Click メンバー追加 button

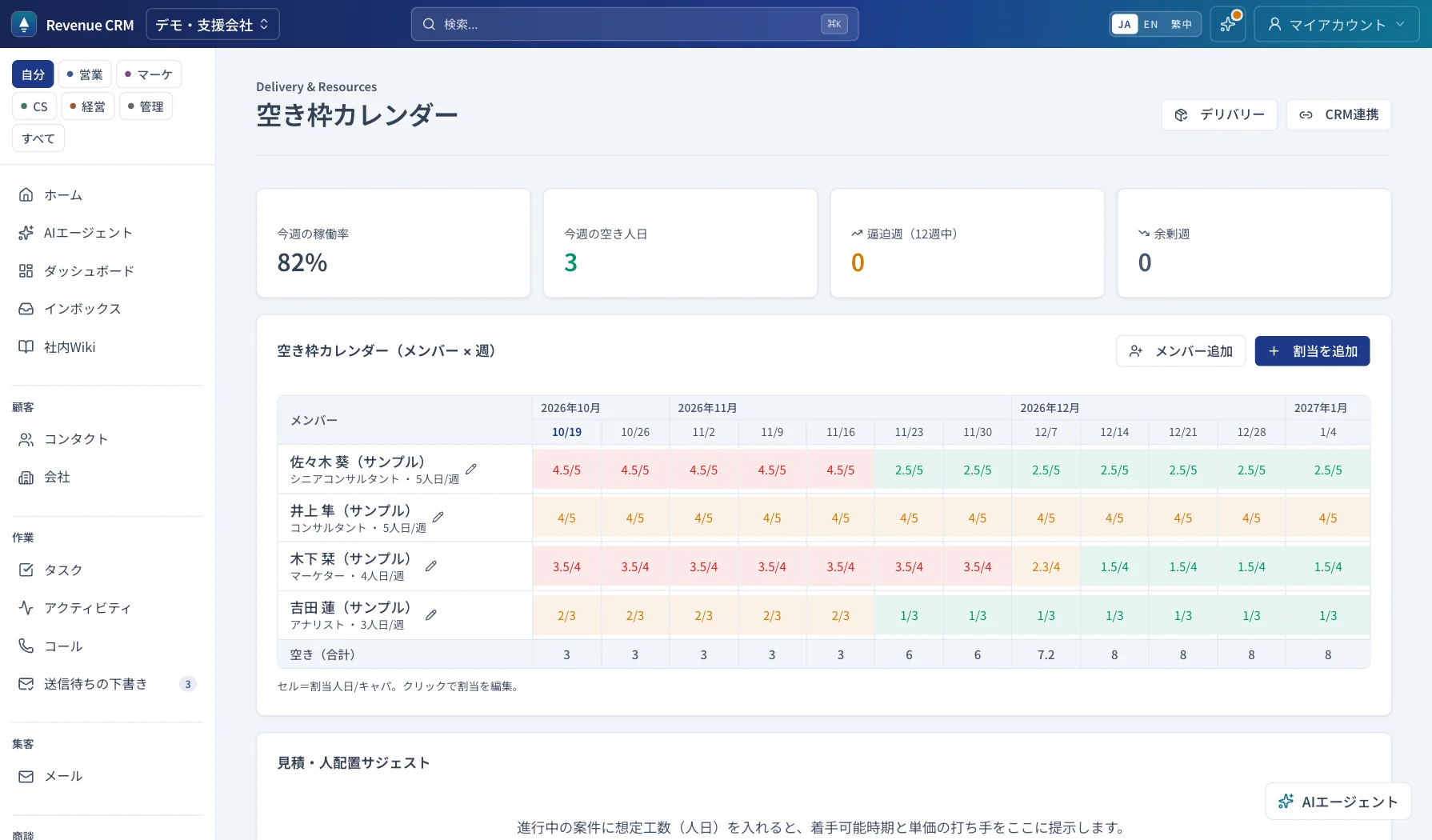[x=1181, y=351]
